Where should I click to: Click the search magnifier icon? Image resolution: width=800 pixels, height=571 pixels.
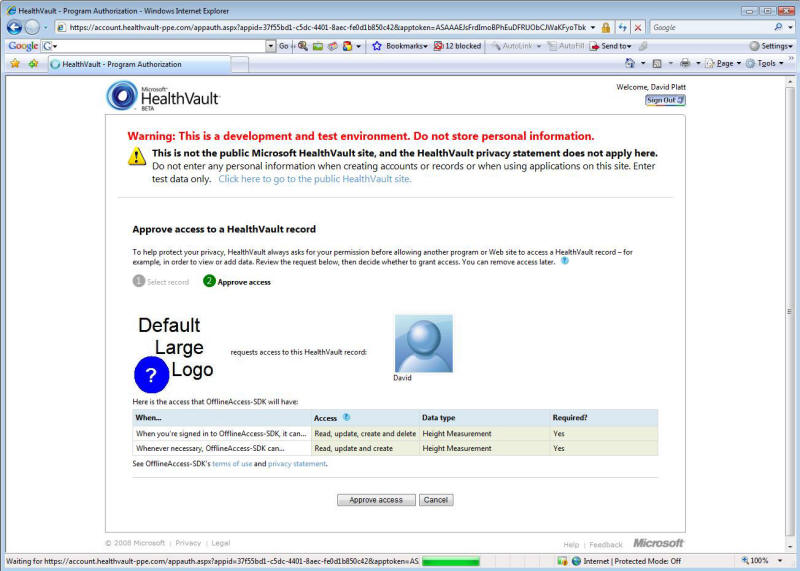(778, 27)
